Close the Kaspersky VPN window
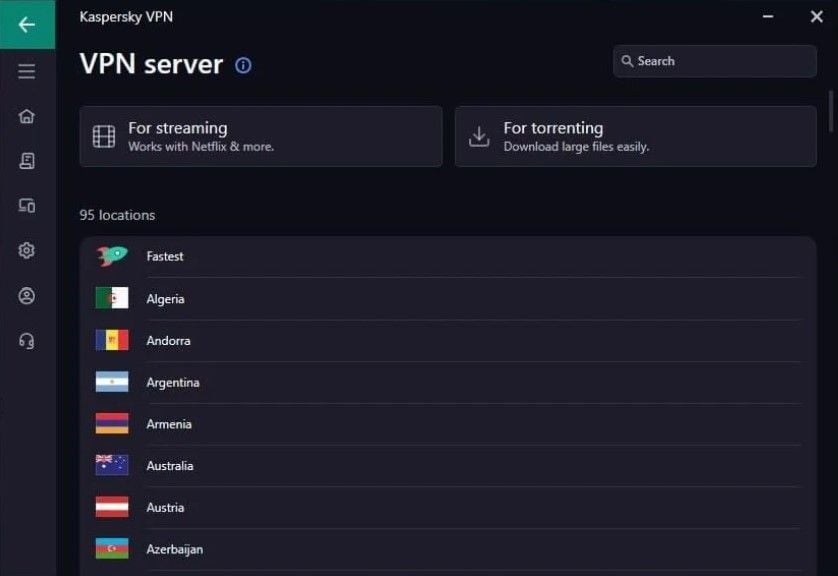 point(817,17)
